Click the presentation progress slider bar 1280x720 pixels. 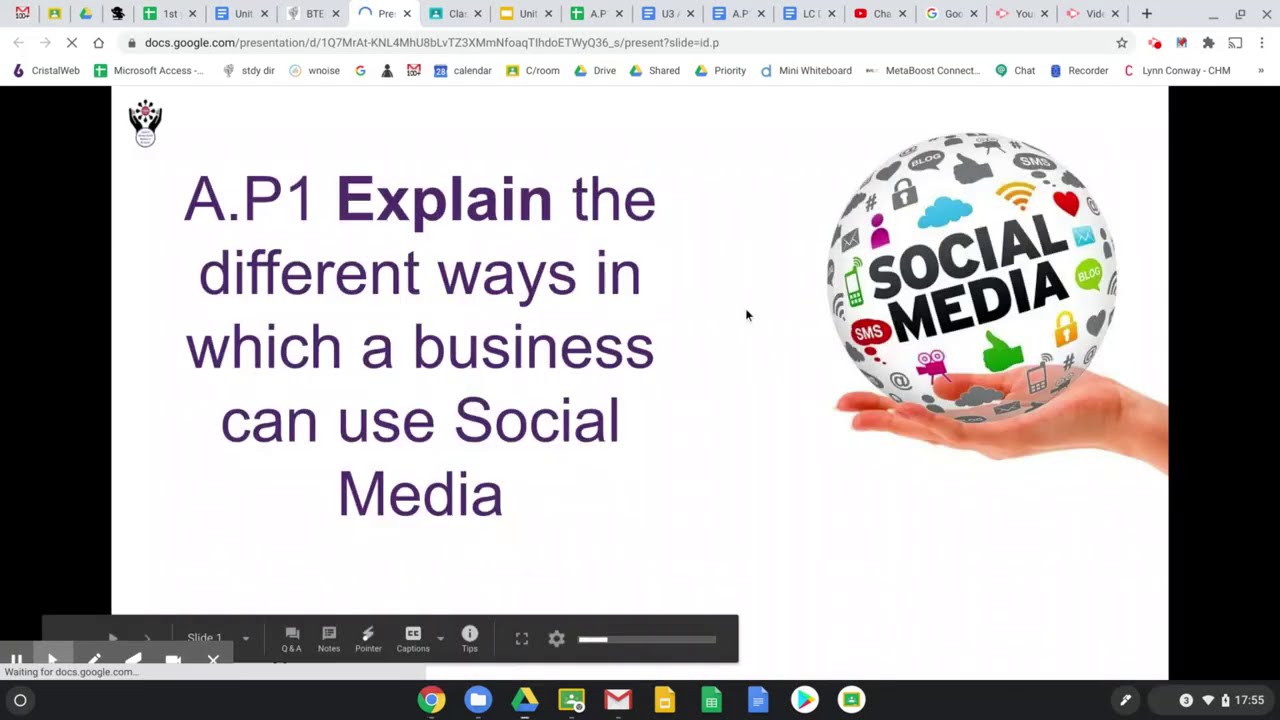(647, 639)
